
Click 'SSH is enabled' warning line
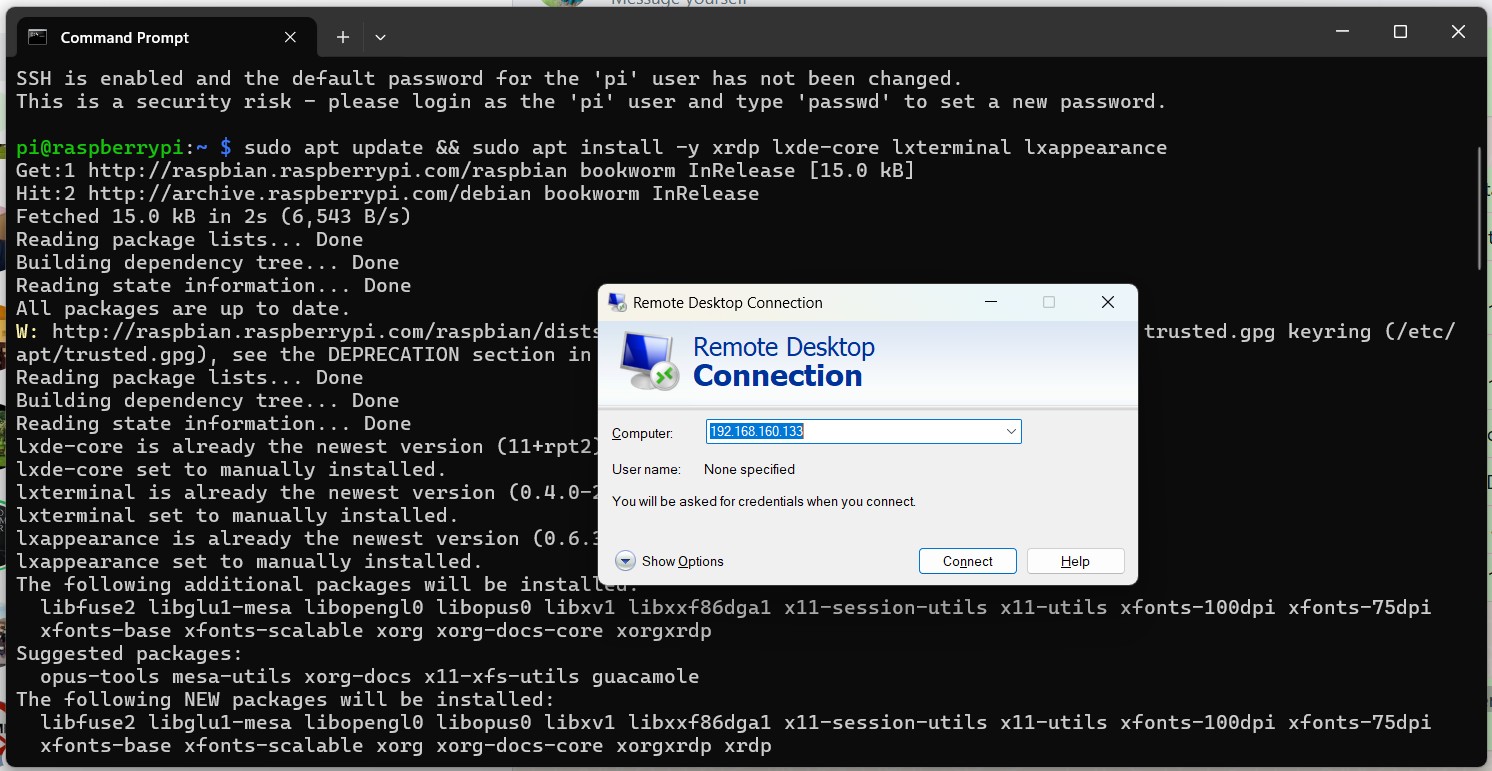click(x=489, y=78)
